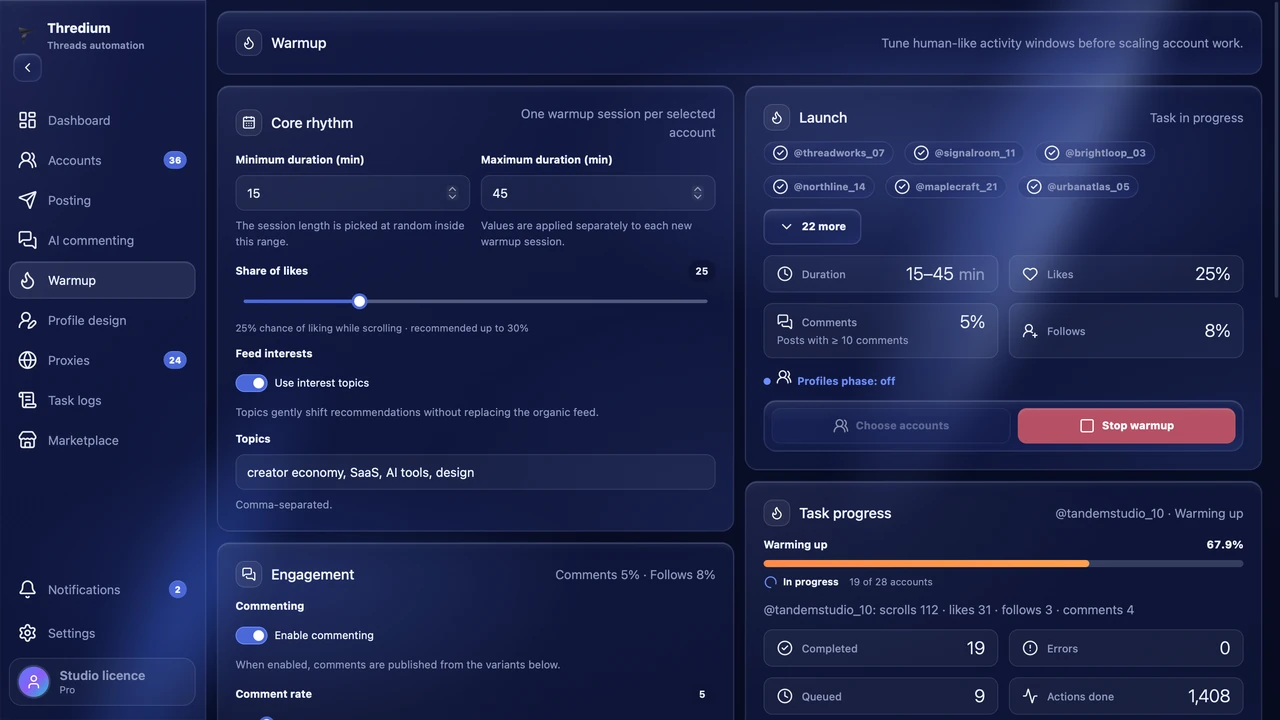Collapse the sidebar with the back chevron
The image size is (1280, 720).
[x=28, y=68]
